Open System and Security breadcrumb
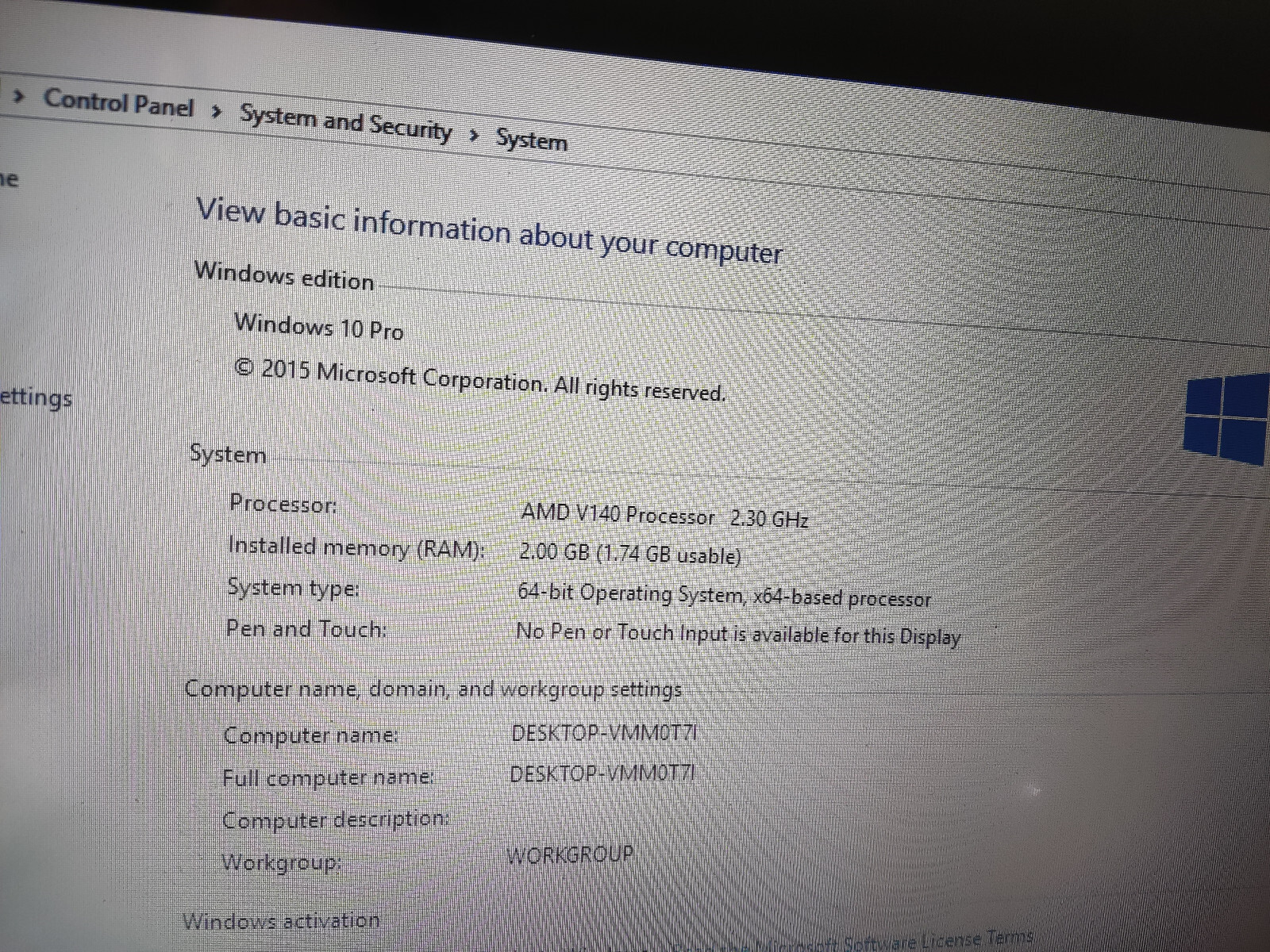 [x=346, y=125]
